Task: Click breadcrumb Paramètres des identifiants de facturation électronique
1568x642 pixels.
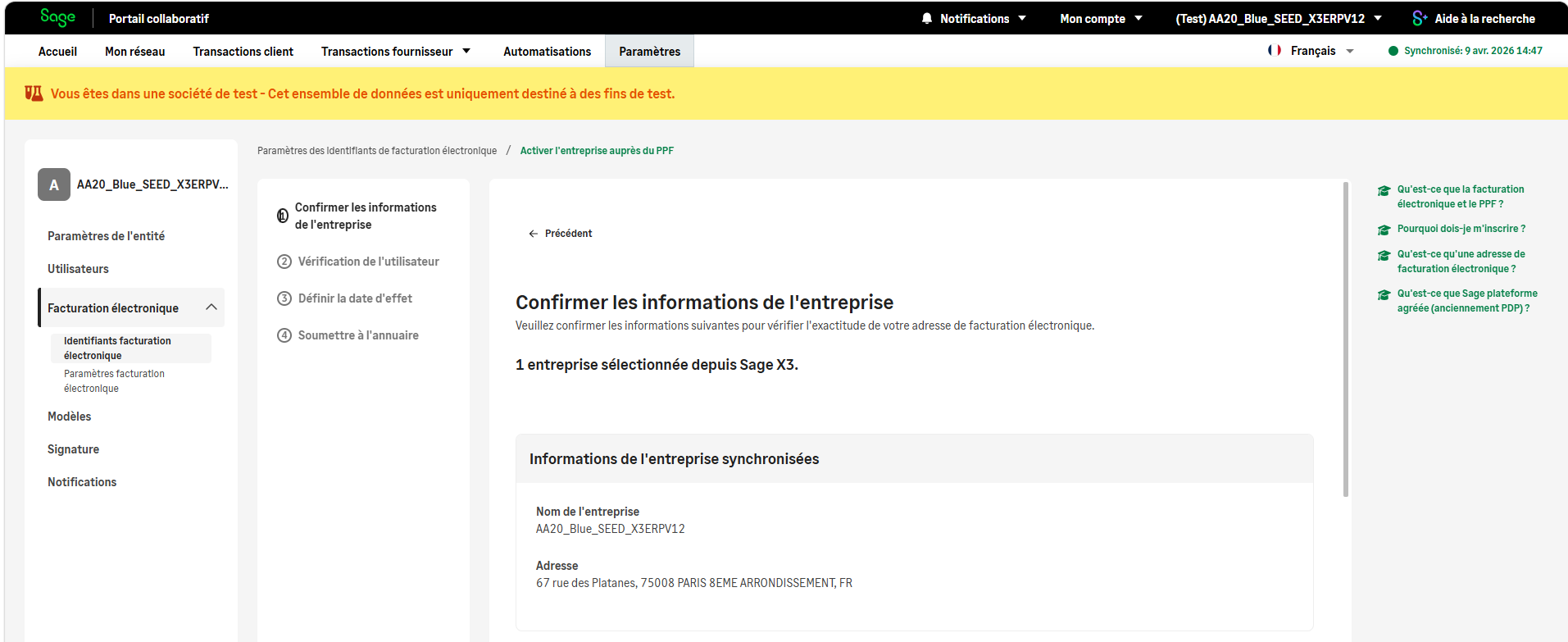Action: coord(377,151)
